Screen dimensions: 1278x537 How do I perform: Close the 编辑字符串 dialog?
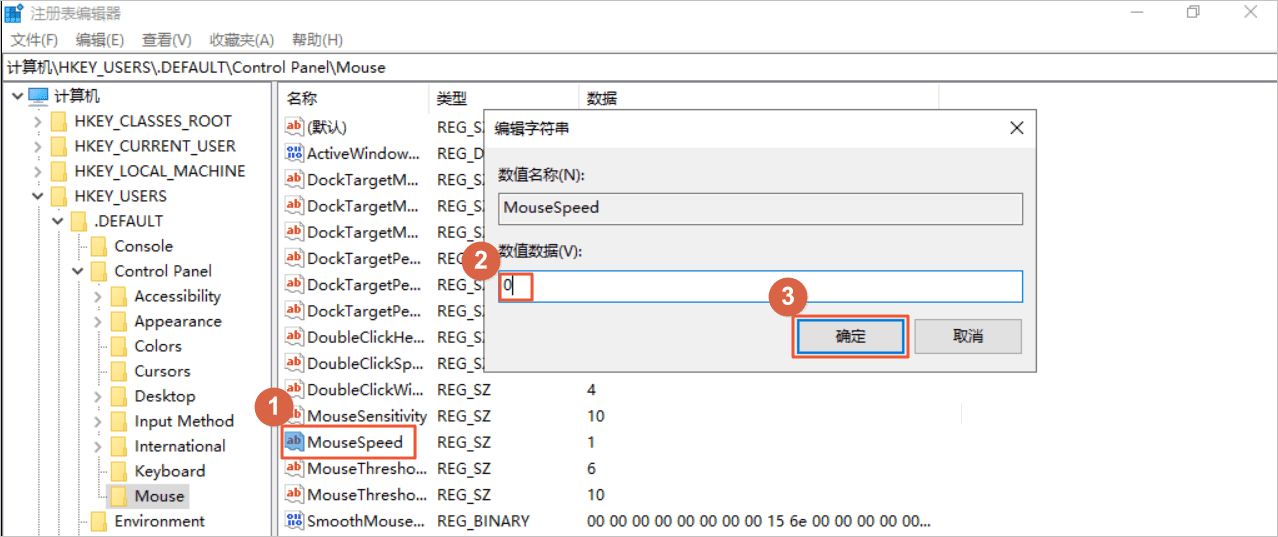coord(1016,129)
